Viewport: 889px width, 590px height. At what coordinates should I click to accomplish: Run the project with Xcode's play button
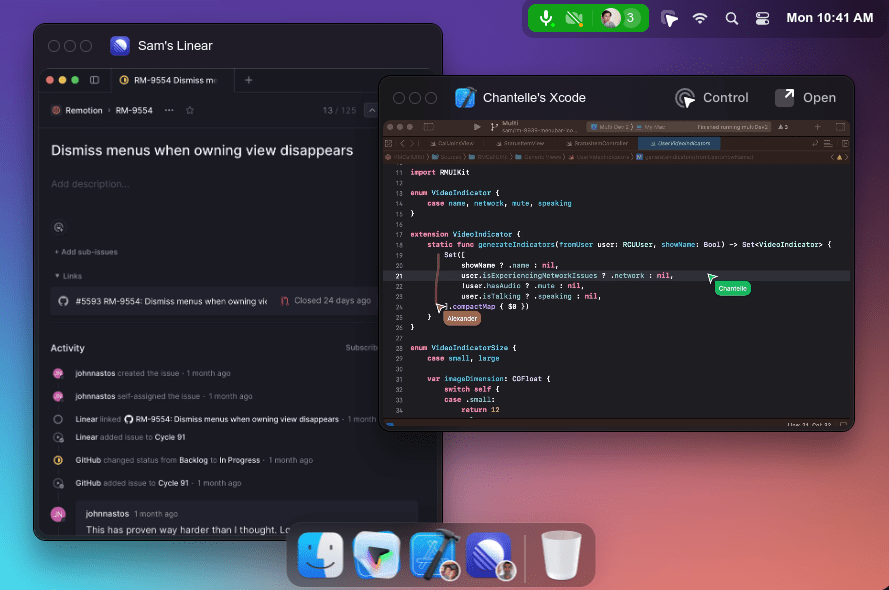click(477, 127)
